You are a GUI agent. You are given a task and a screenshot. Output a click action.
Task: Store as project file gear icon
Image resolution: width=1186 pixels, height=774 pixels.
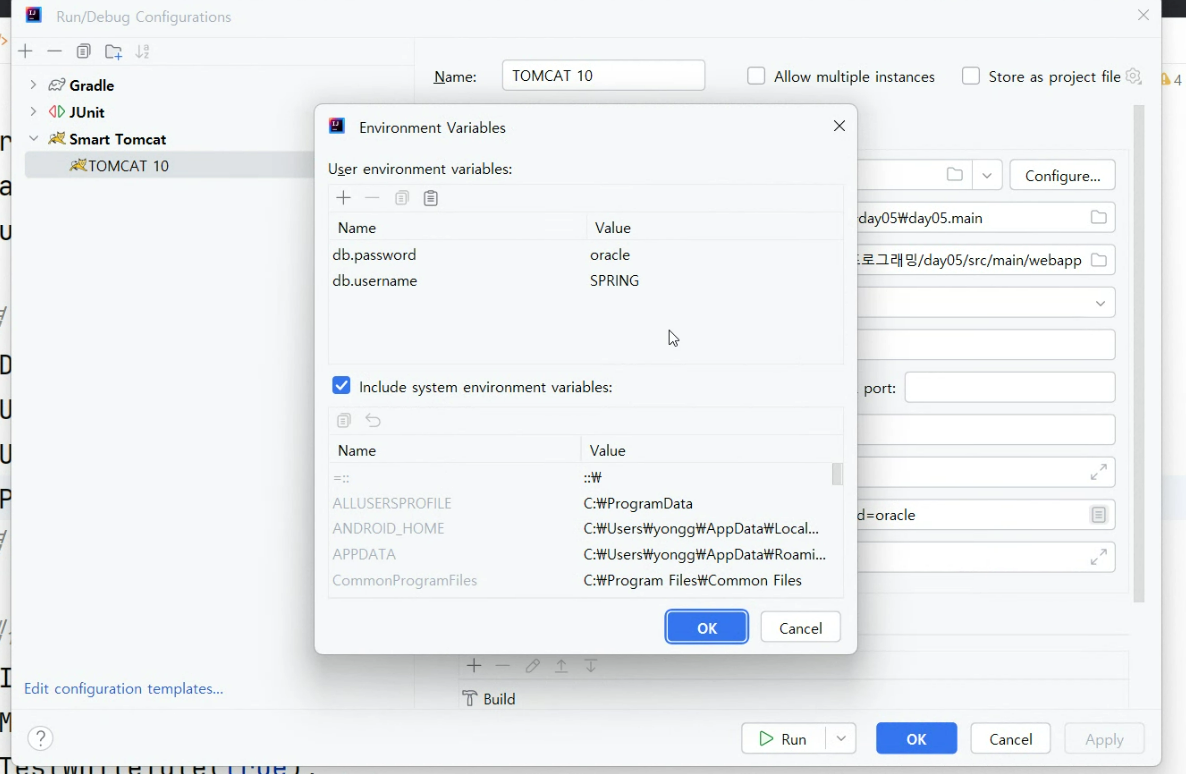tap(1133, 76)
